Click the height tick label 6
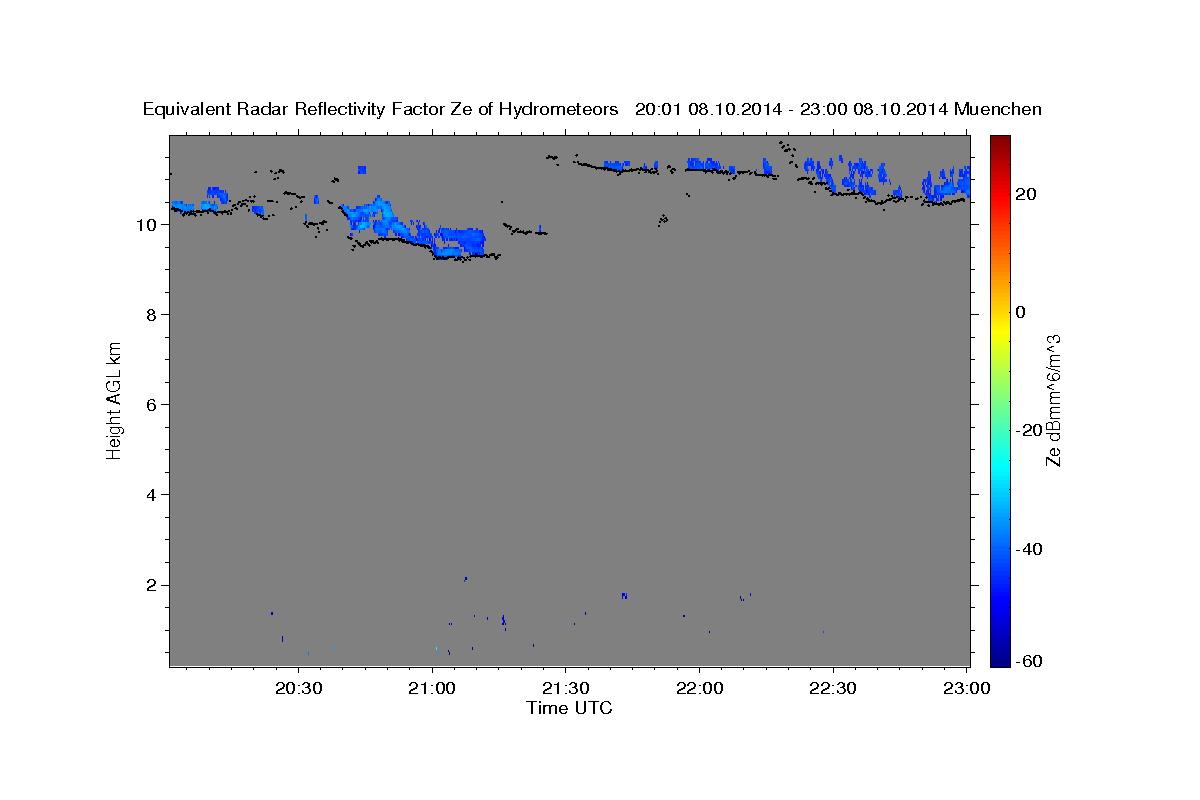 pos(153,405)
